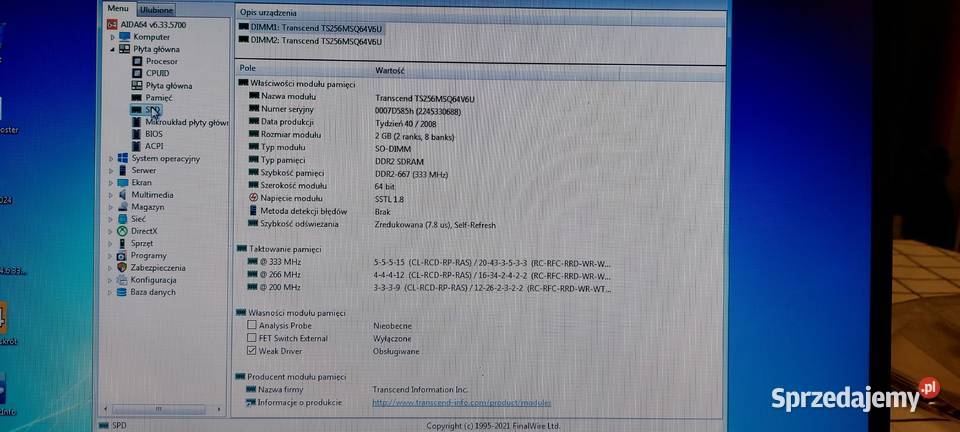960x432 pixels.
Task: Open the ACPI node icon
Action: pos(137,146)
